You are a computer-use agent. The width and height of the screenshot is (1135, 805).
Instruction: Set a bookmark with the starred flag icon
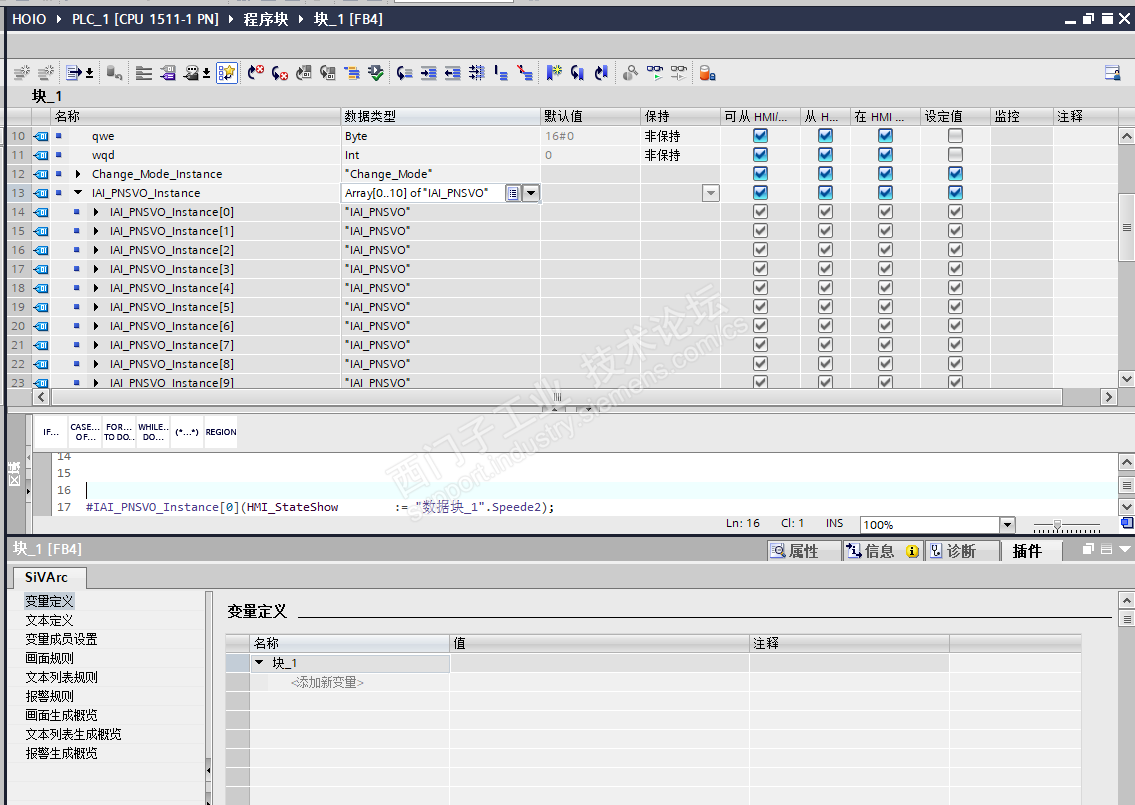[x=554, y=72]
